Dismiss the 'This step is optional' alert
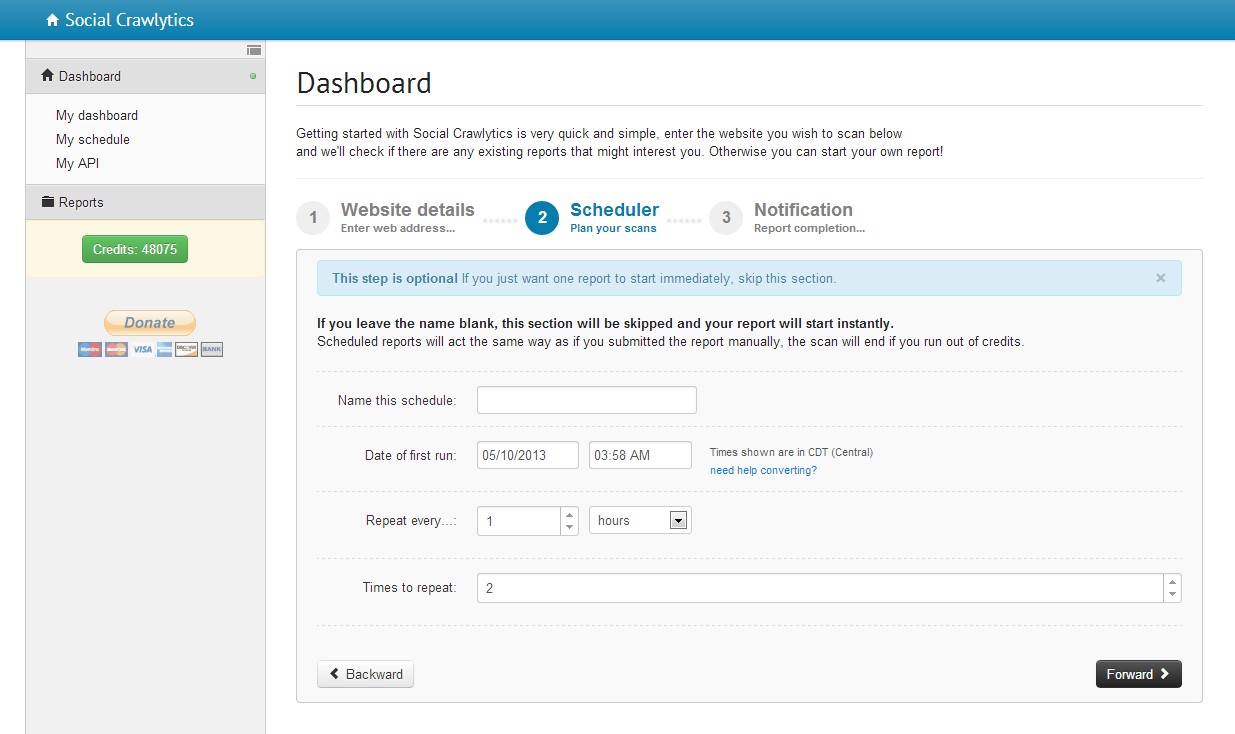 click(1161, 278)
